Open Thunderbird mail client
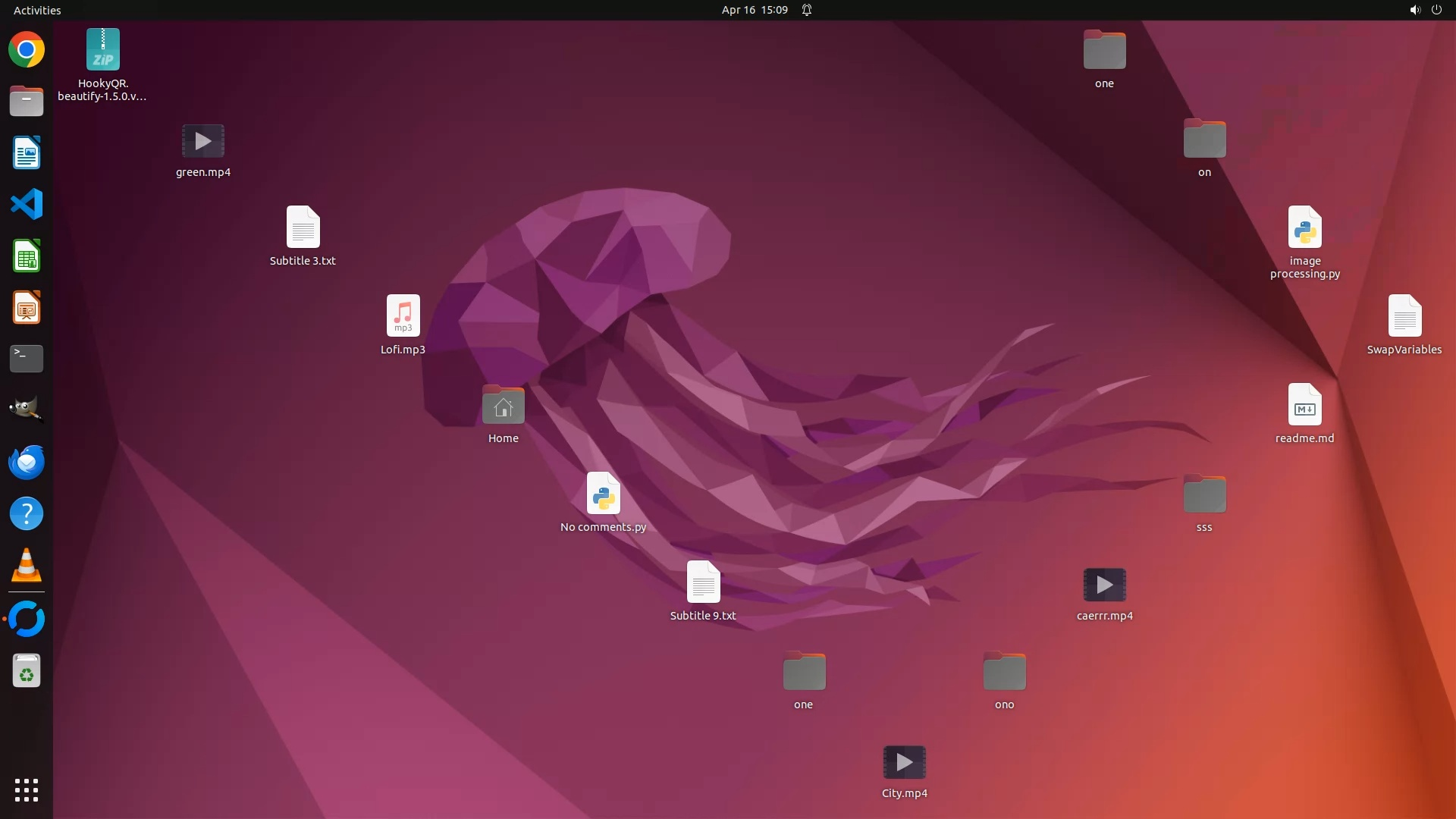This screenshot has height=819, width=1456. pos(27,462)
